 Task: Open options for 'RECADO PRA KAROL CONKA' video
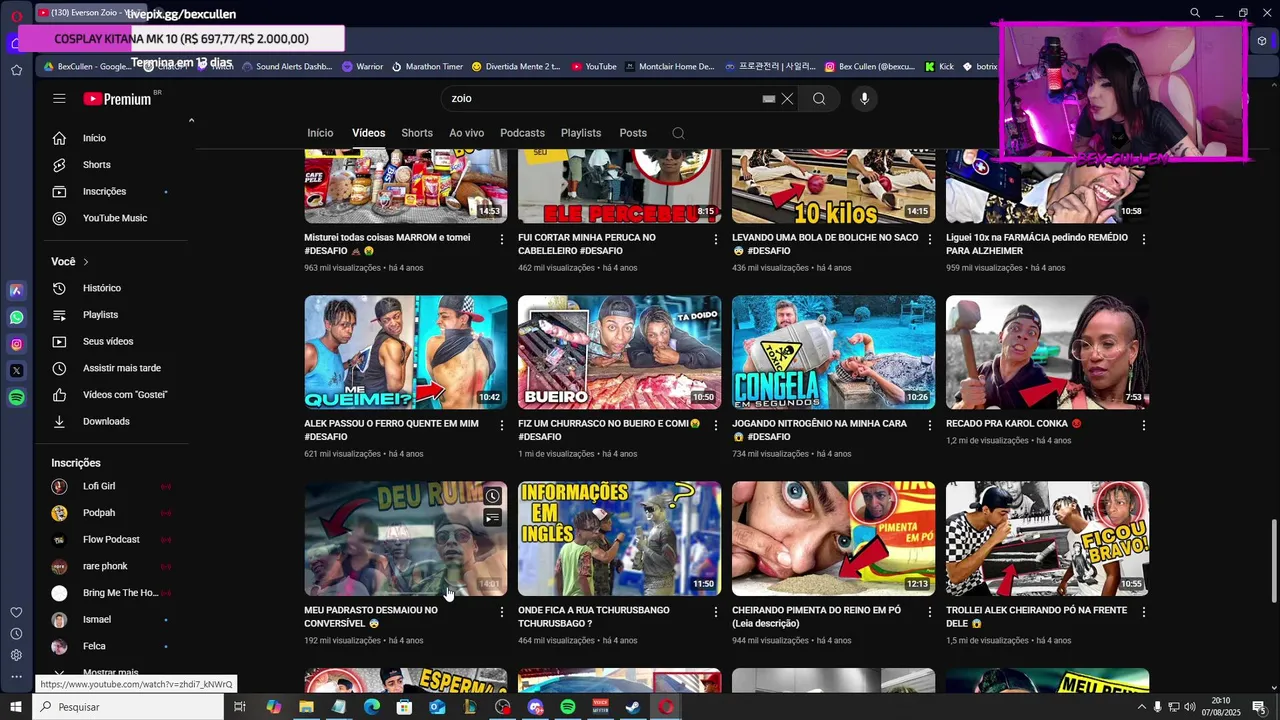click(x=1143, y=425)
